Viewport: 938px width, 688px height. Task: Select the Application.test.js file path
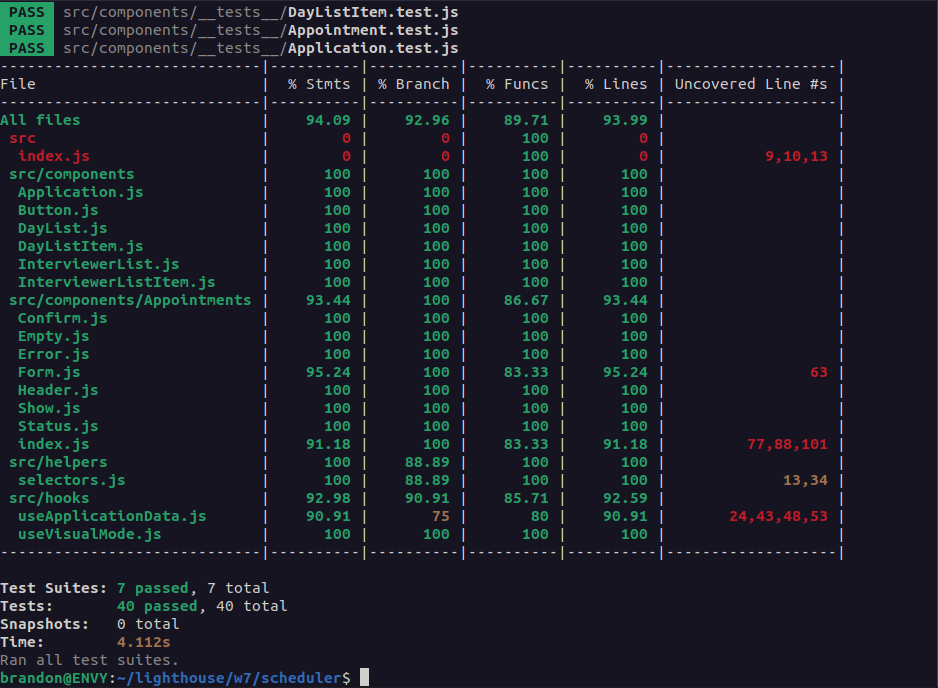click(261, 48)
